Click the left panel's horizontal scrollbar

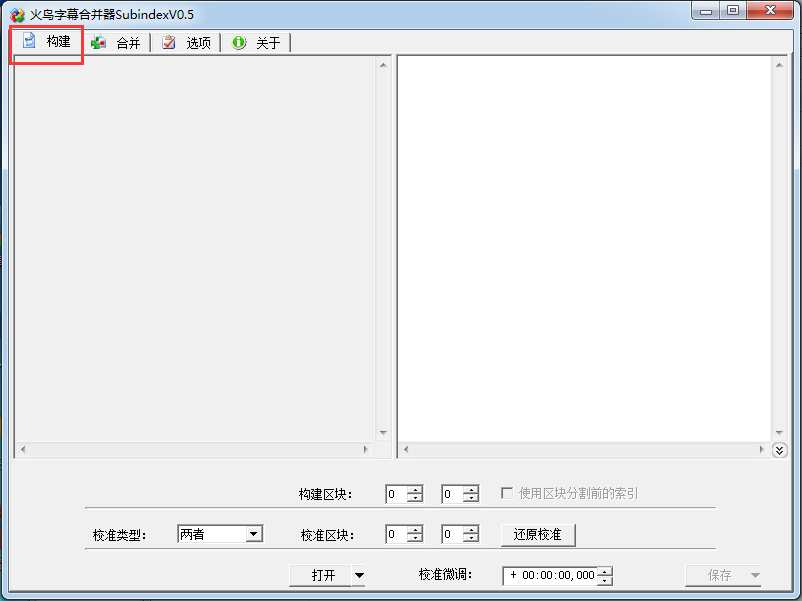coord(195,450)
